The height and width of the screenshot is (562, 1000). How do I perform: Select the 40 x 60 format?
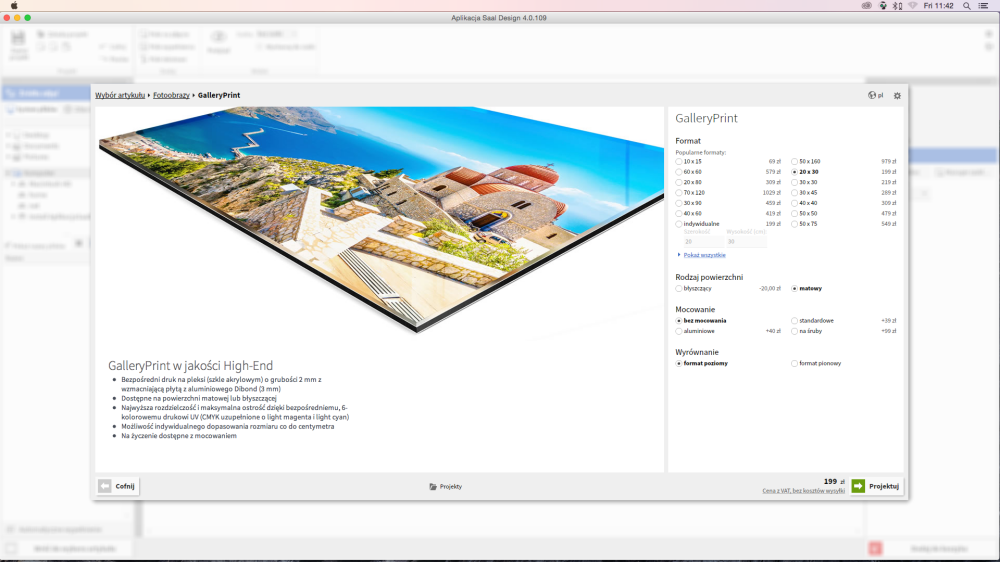pos(679,214)
